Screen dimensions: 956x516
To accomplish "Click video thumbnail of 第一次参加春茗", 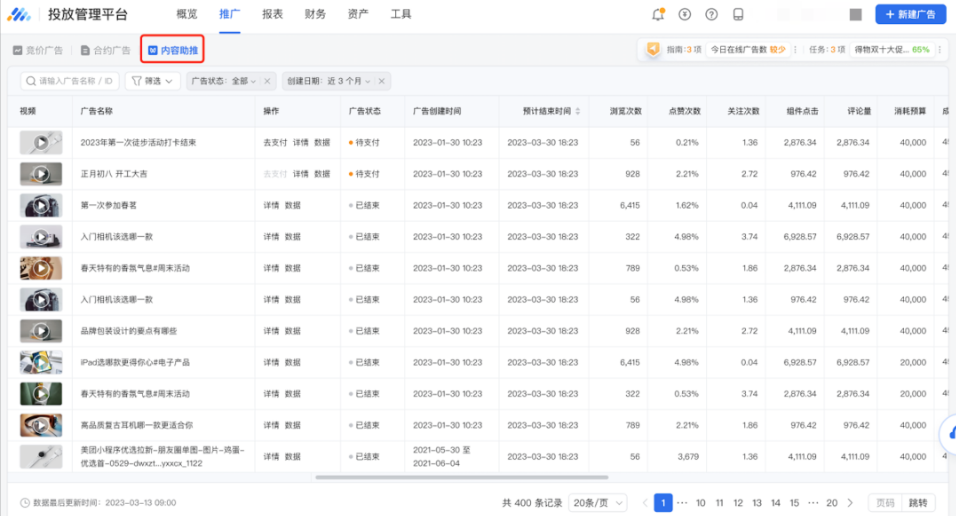I will [40, 205].
